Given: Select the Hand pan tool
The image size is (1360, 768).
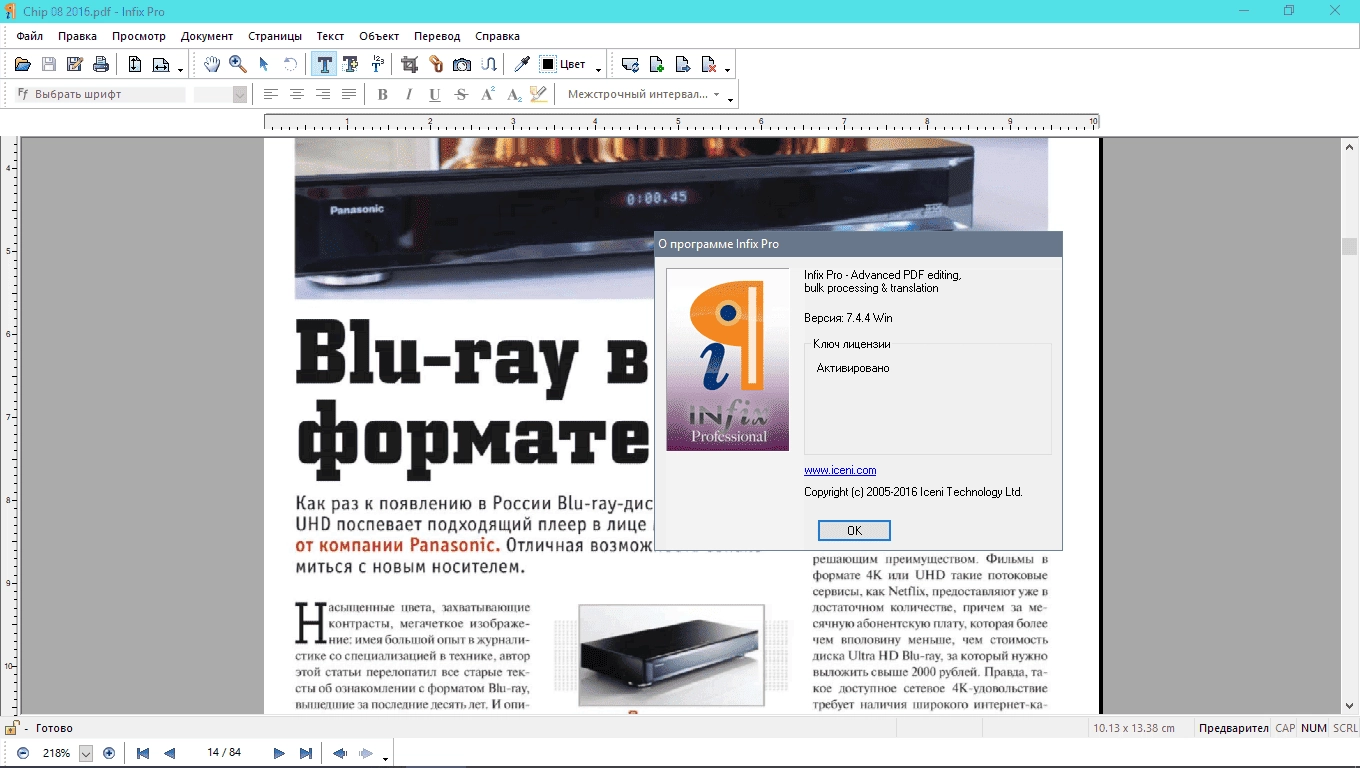Looking at the screenshot, I should tap(212, 64).
